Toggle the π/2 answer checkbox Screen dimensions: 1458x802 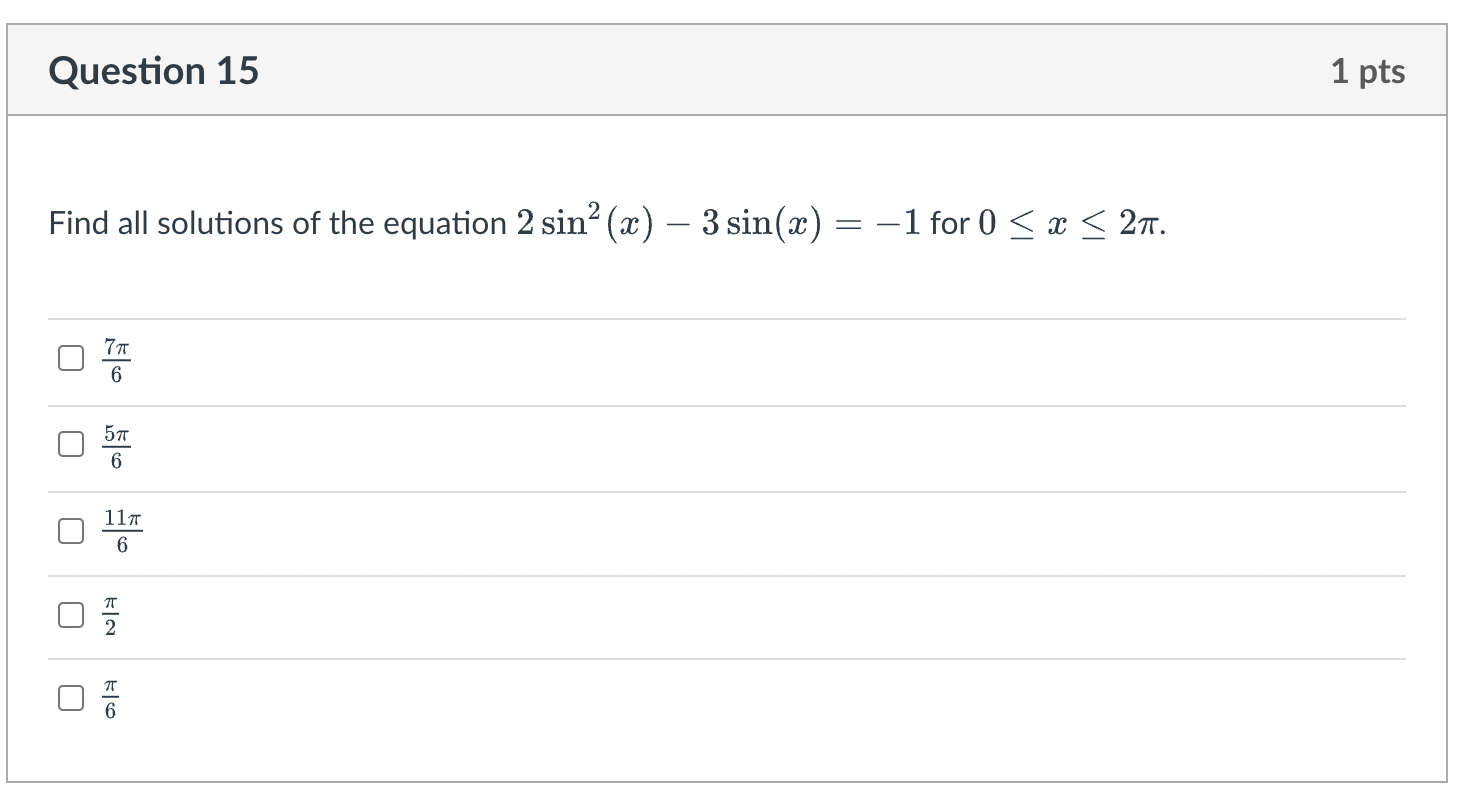(x=69, y=615)
